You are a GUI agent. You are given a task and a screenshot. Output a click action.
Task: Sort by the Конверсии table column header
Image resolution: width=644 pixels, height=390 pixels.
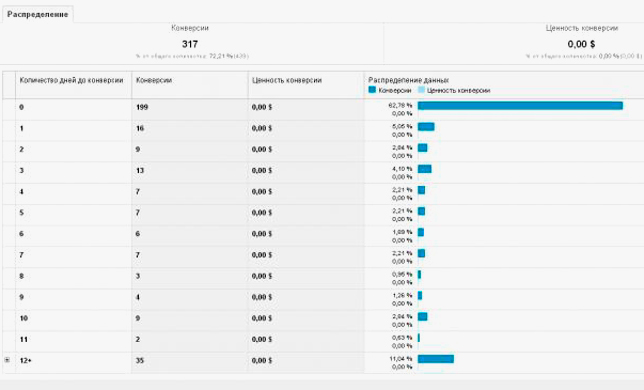[x=154, y=80]
